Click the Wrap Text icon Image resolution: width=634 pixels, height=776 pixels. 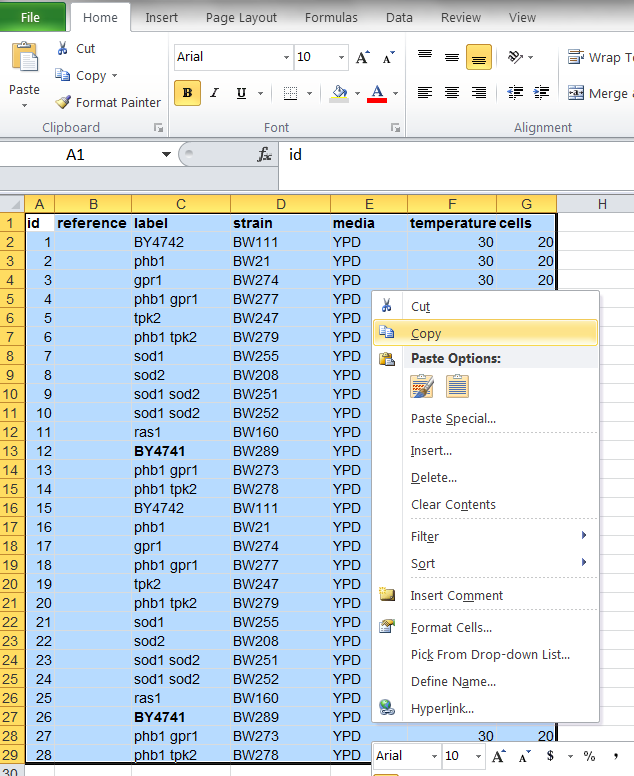[x=576, y=57]
